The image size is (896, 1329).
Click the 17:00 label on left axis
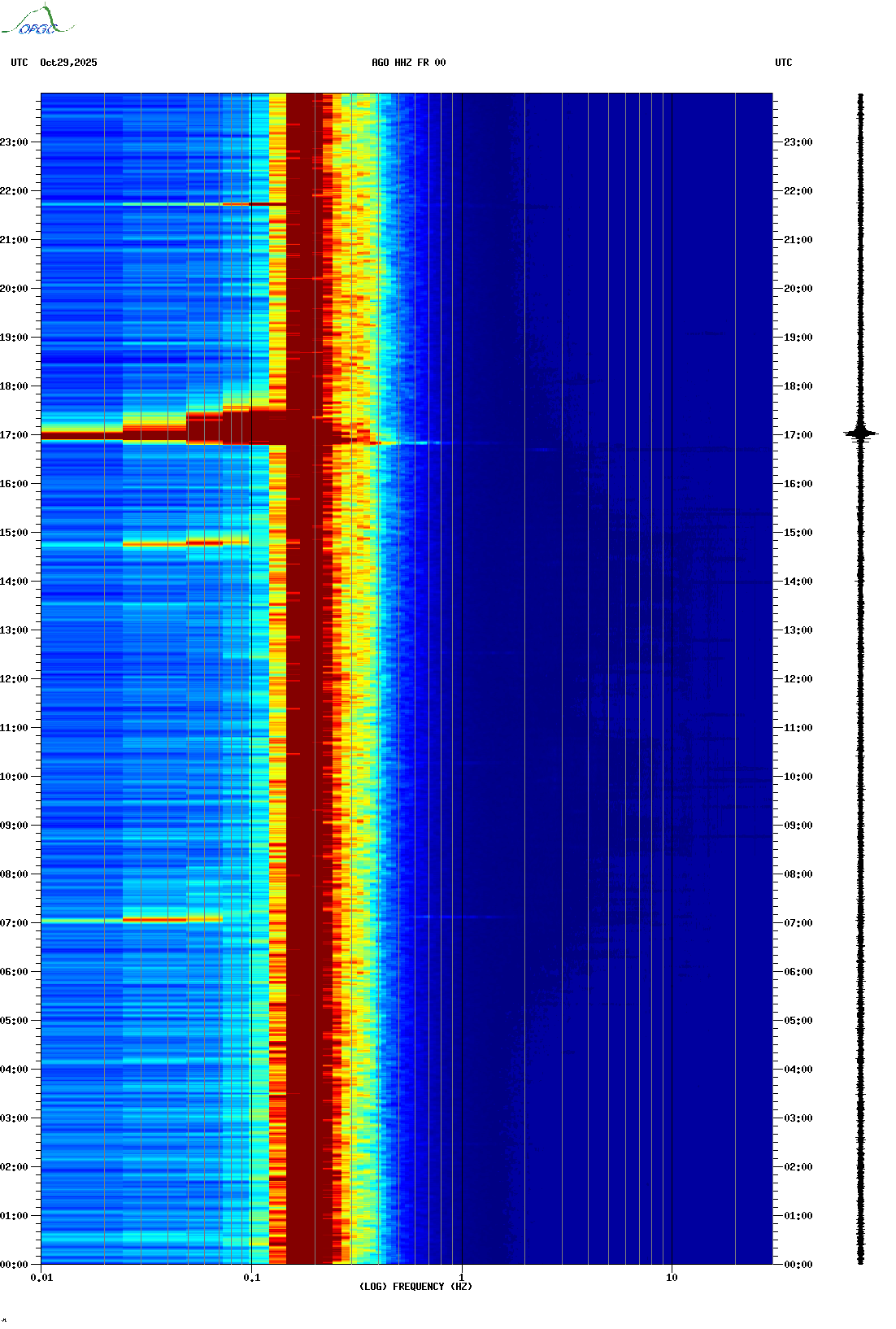[x=14, y=435]
